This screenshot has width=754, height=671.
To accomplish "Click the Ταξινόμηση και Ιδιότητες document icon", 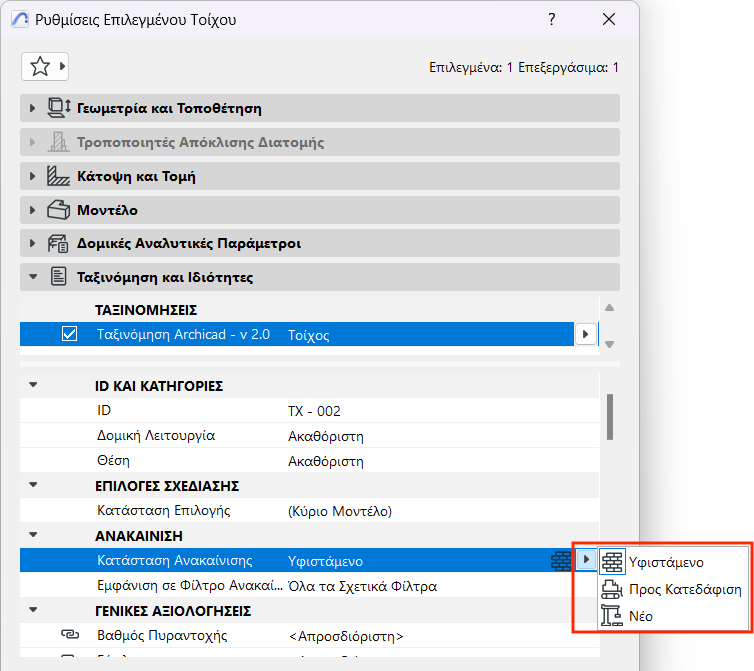I will pos(59,277).
